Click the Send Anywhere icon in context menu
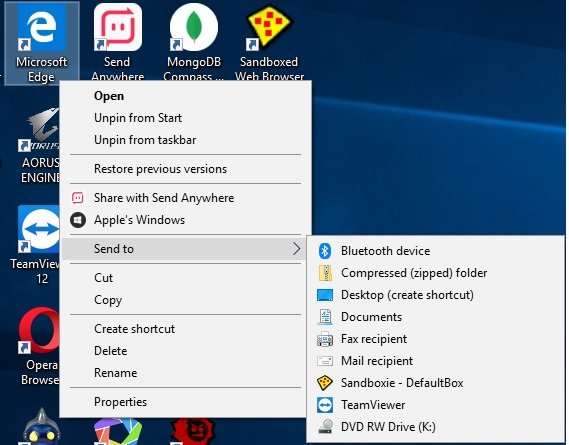 (x=78, y=198)
